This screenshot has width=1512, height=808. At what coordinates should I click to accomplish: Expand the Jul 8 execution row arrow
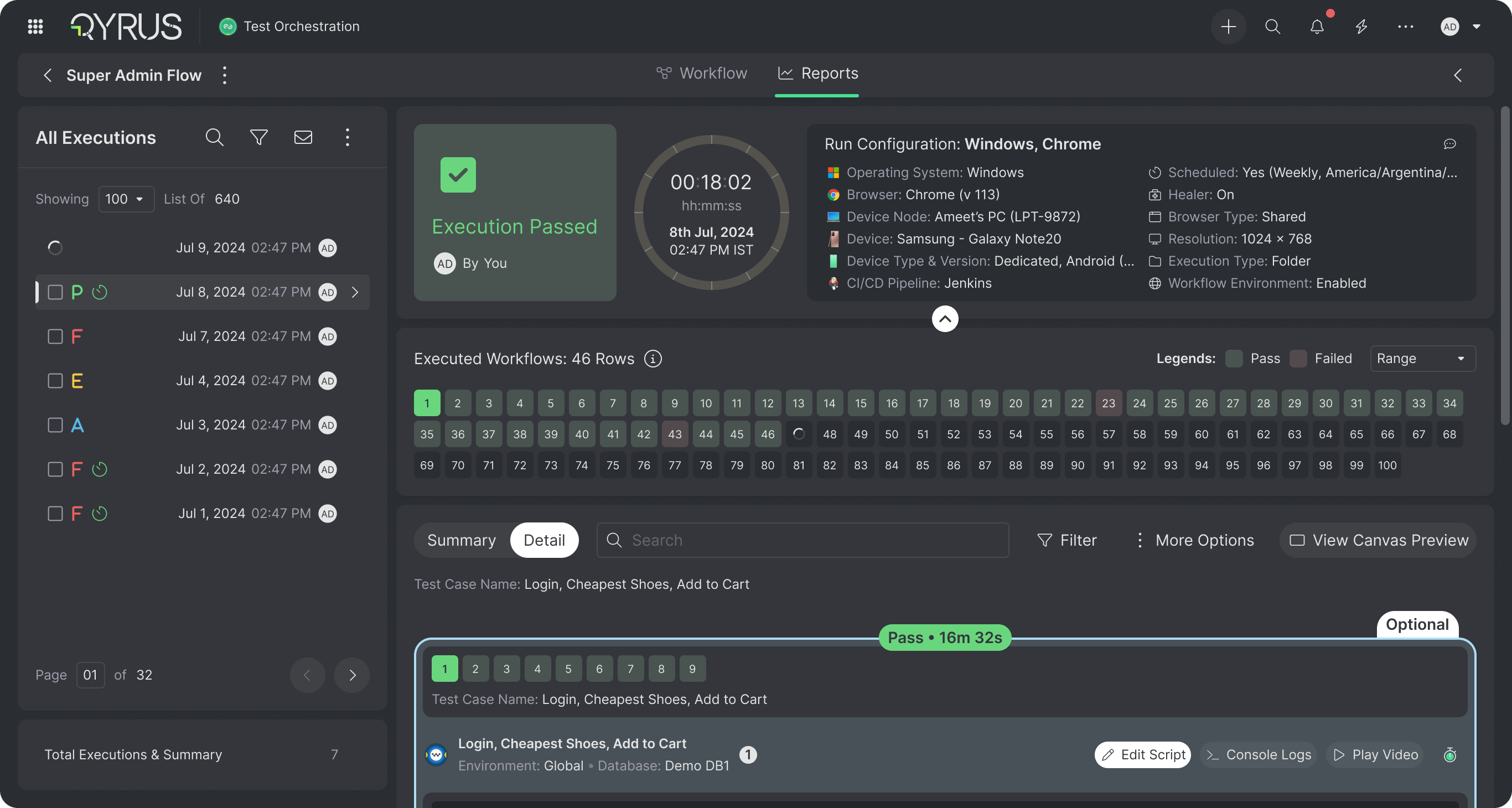(355, 292)
